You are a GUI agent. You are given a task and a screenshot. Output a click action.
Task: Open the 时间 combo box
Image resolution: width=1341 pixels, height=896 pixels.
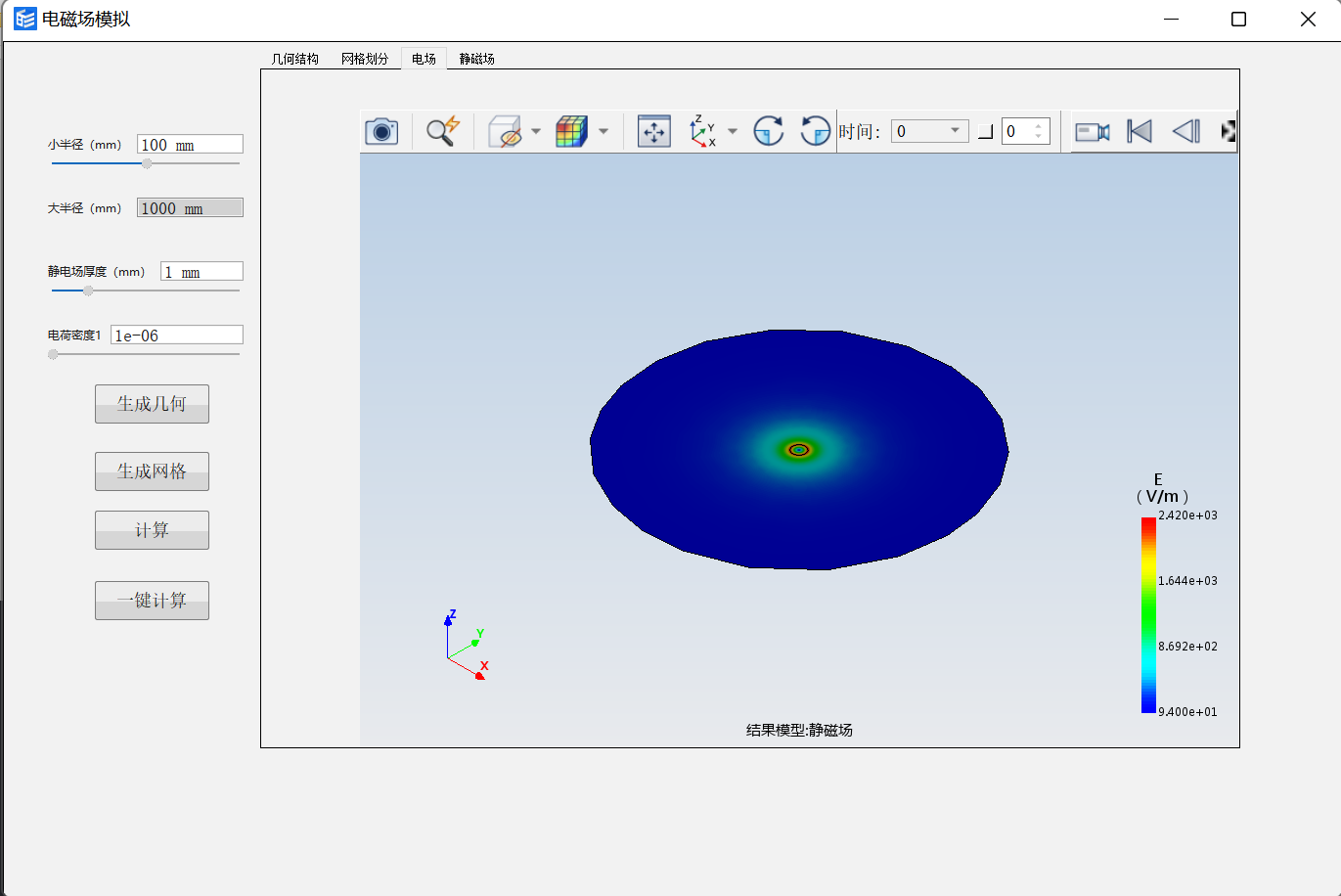point(929,131)
